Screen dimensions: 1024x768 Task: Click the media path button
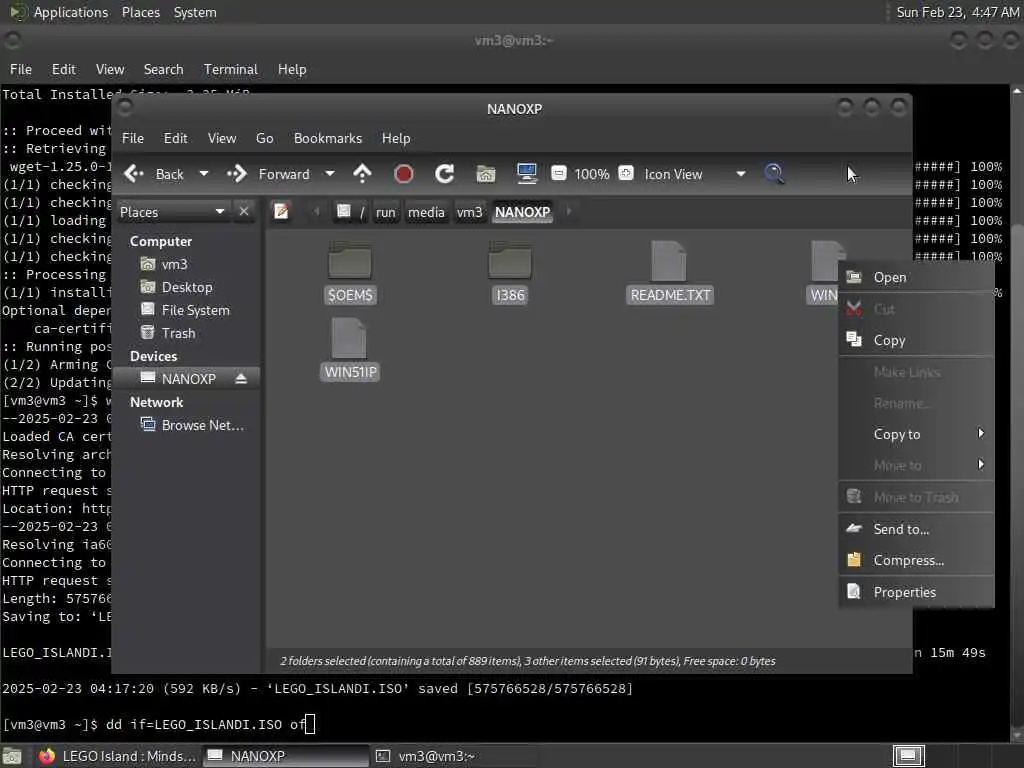tap(426, 212)
